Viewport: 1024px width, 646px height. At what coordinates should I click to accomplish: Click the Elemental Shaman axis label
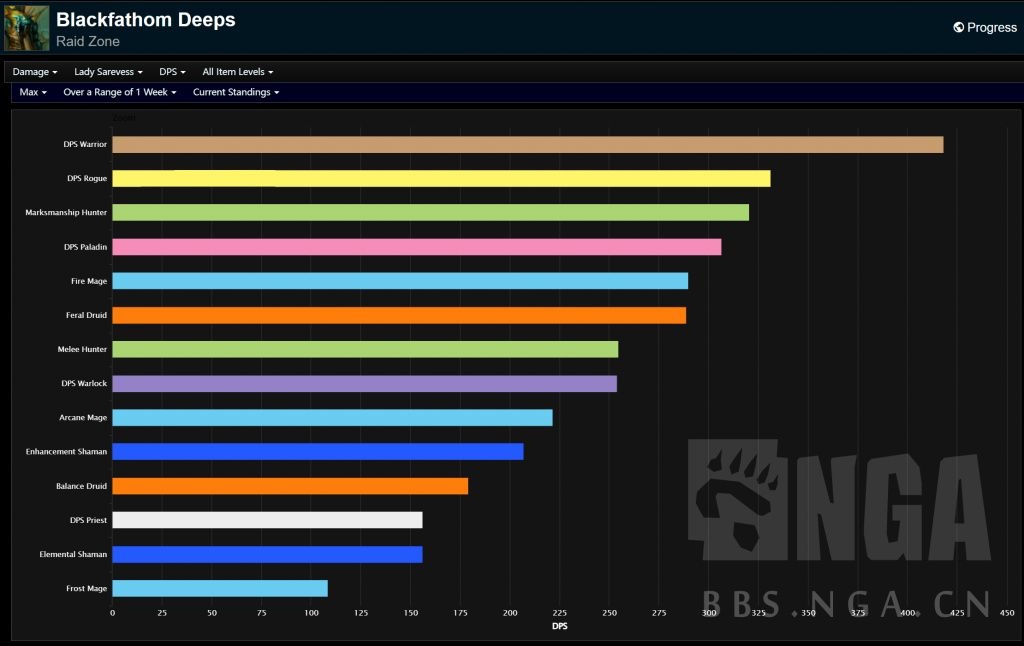[x=73, y=555]
